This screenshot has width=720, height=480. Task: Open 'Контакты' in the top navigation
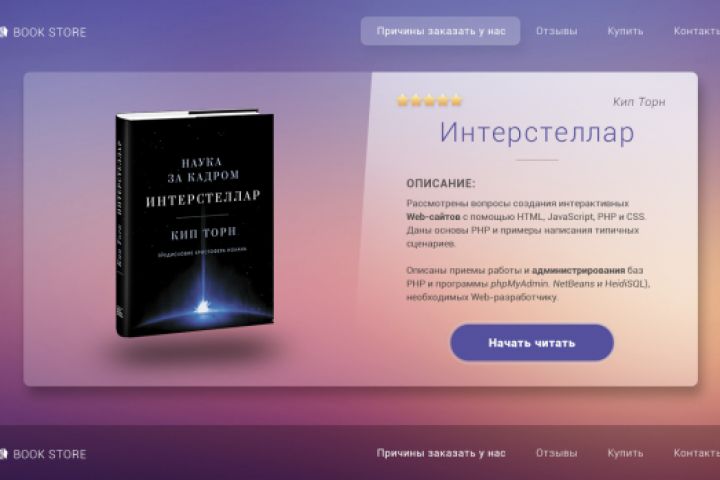[x=697, y=31]
